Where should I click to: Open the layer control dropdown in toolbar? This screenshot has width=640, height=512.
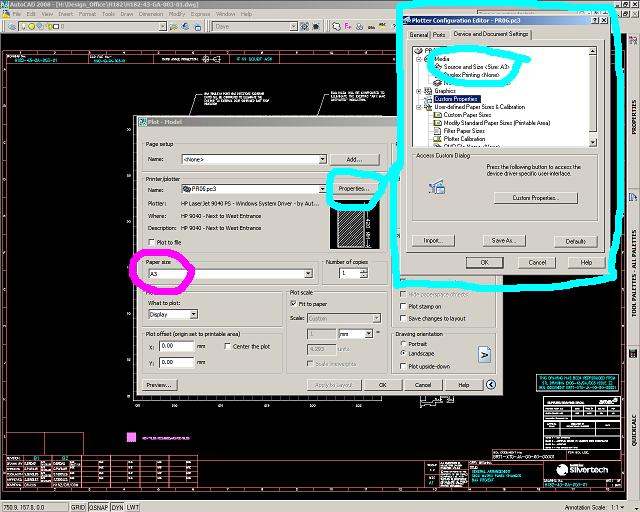click(162, 27)
